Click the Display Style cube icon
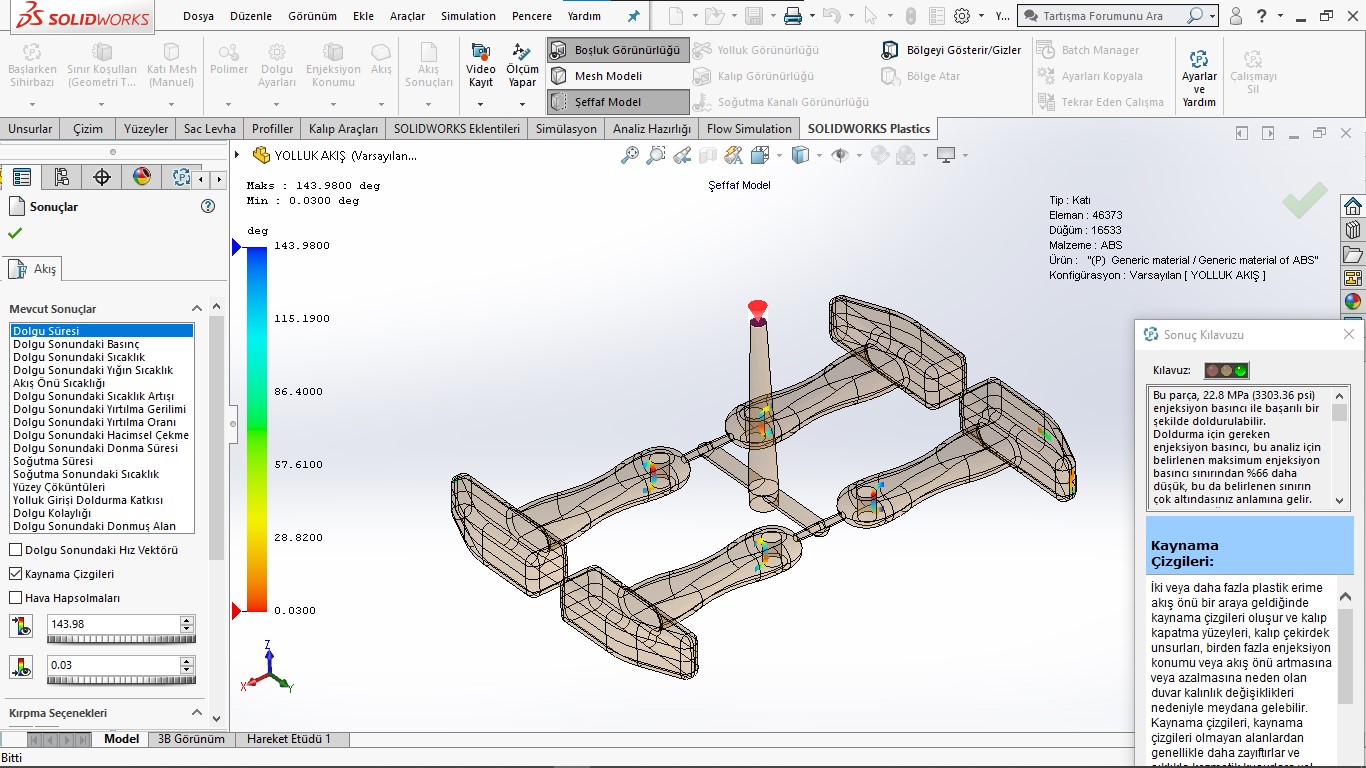 (800, 155)
